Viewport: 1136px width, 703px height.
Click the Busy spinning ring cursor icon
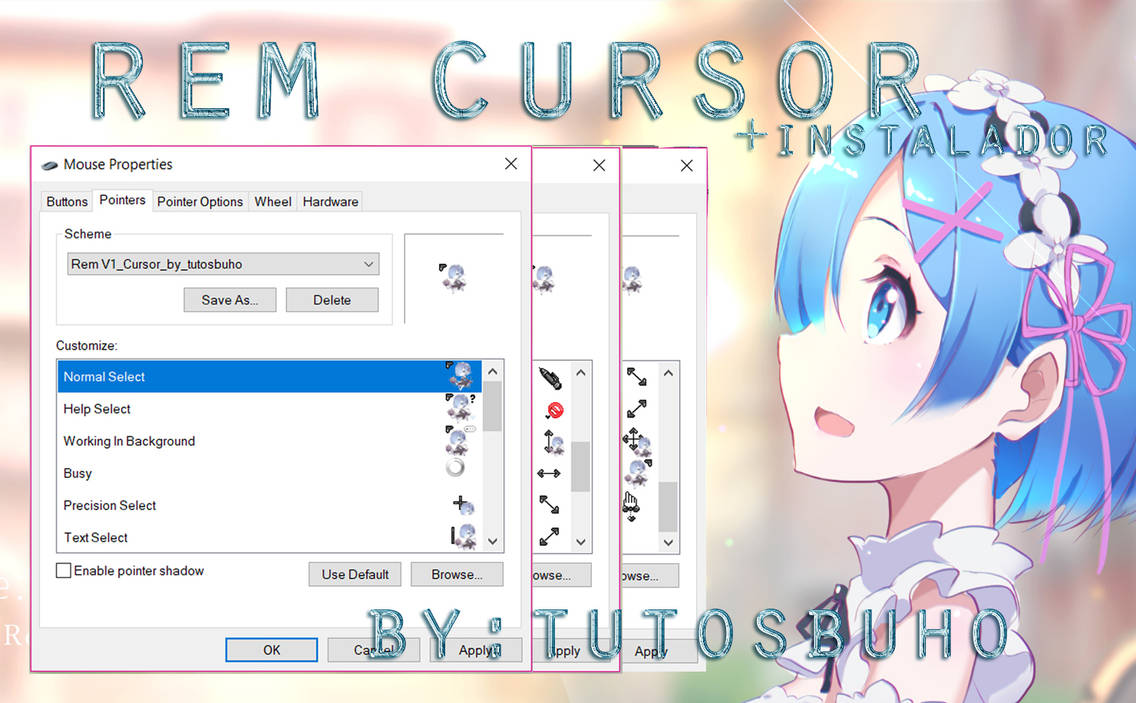[455, 467]
